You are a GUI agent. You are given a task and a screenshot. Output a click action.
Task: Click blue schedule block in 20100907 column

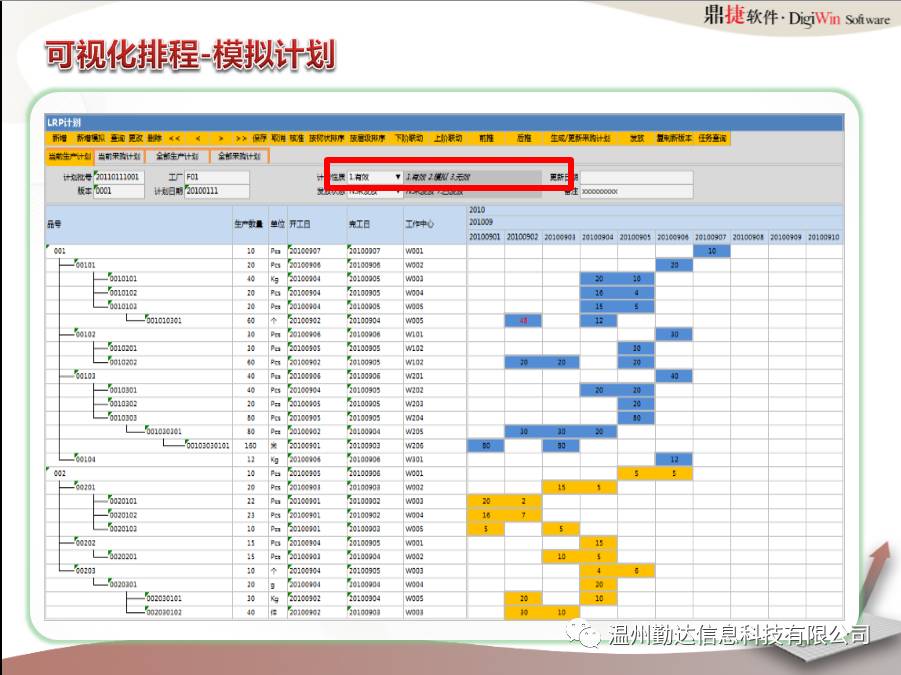[x=711, y=251]
